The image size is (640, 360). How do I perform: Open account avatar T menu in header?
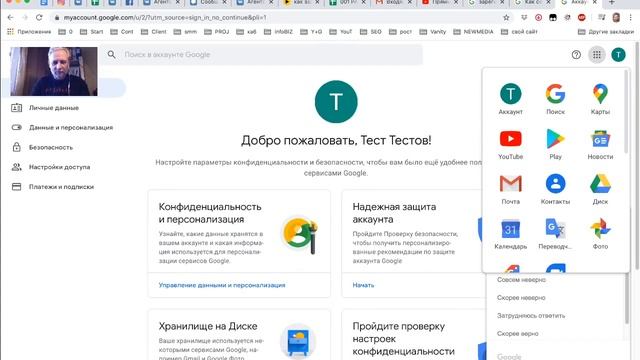tap(618, 55)
